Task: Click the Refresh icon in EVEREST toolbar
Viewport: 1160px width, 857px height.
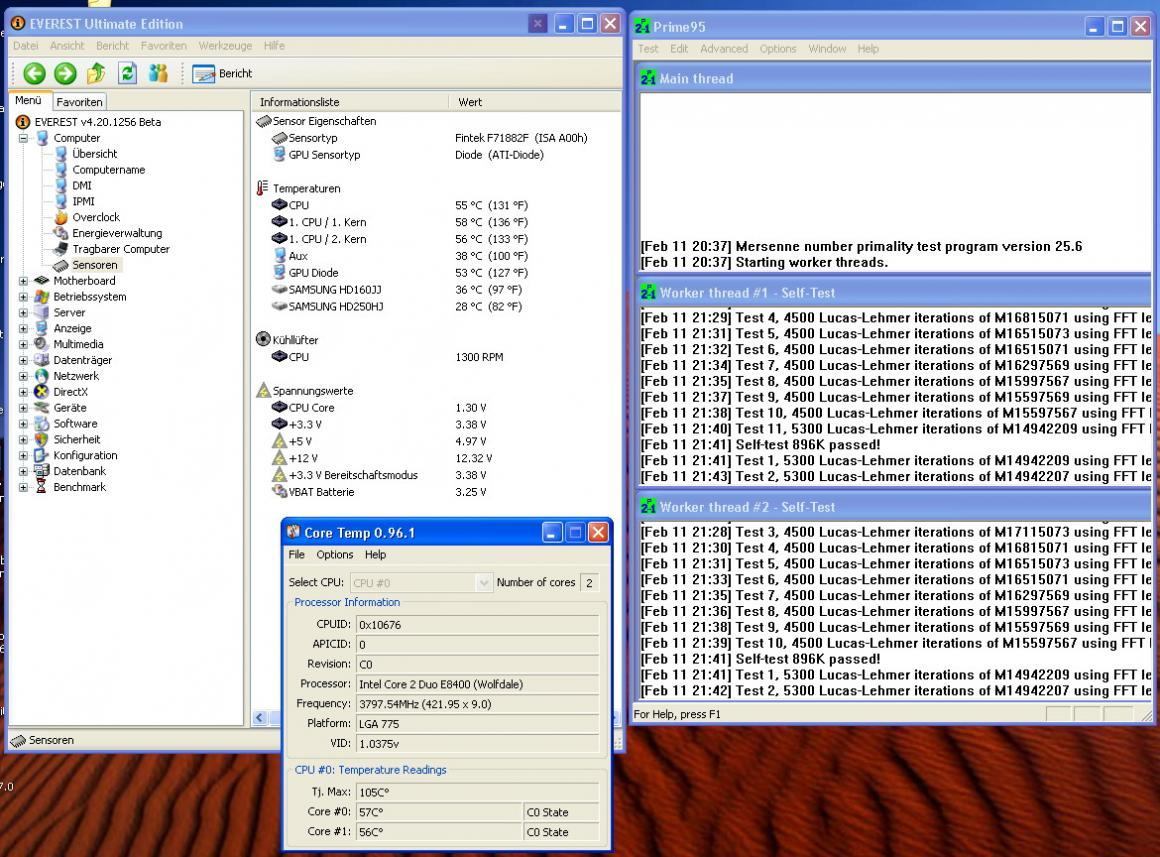Action: pyautogui.click(x=127, y=73)
